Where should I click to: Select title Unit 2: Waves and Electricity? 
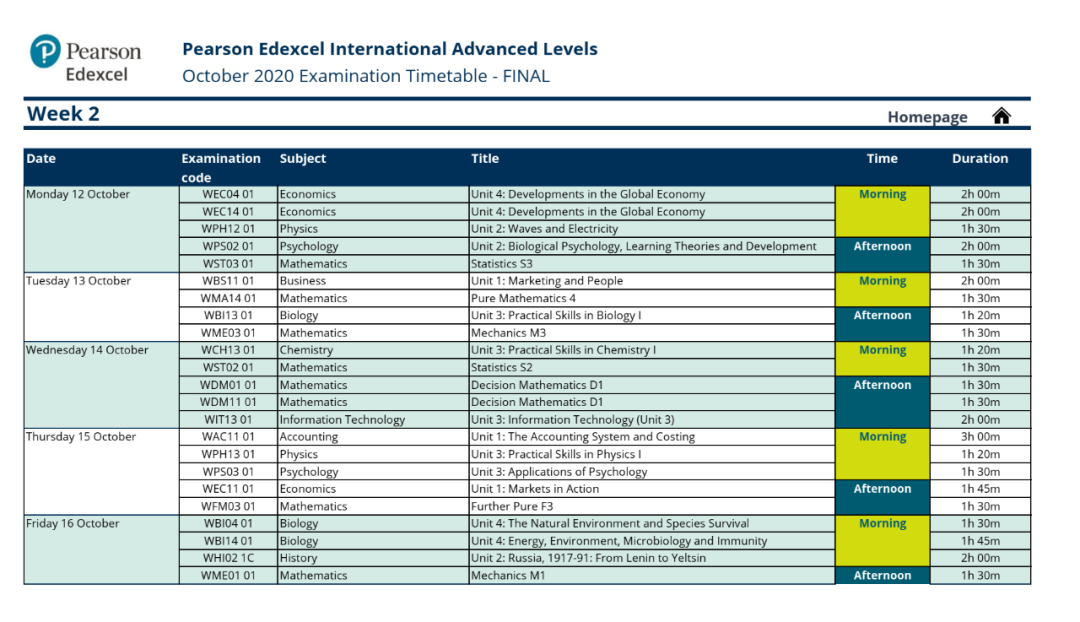coord(544,229)
